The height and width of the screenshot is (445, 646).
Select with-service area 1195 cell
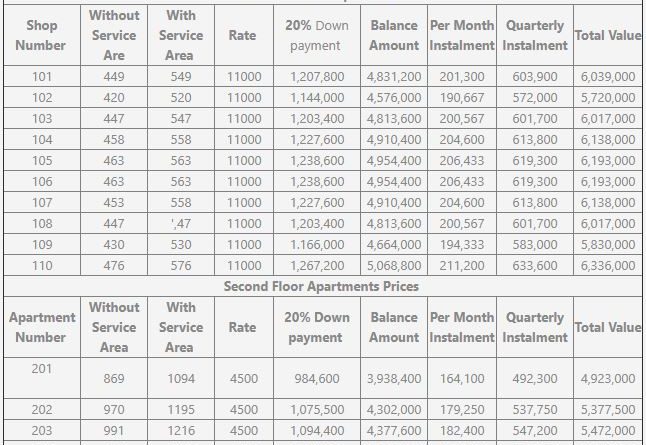[x=181, y=410]
